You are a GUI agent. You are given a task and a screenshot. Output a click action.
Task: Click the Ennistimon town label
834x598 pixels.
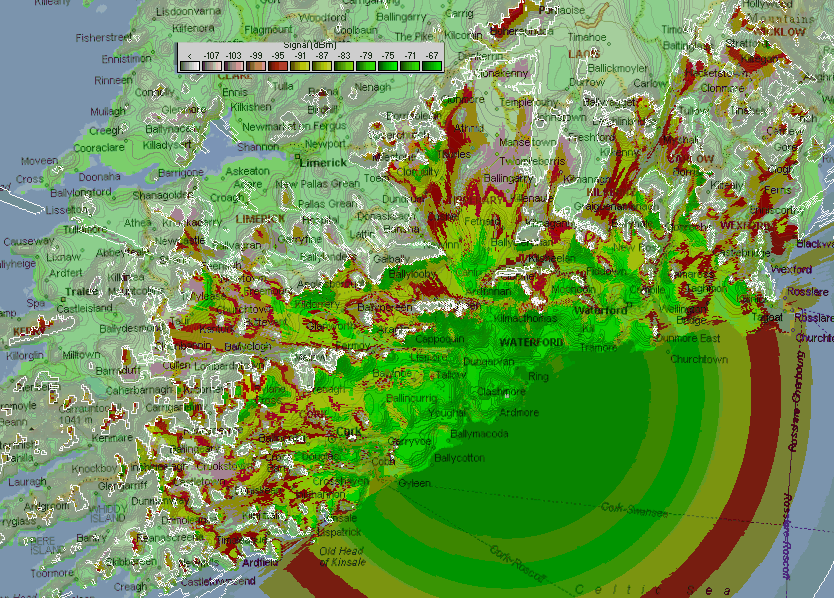coord(126,59)
